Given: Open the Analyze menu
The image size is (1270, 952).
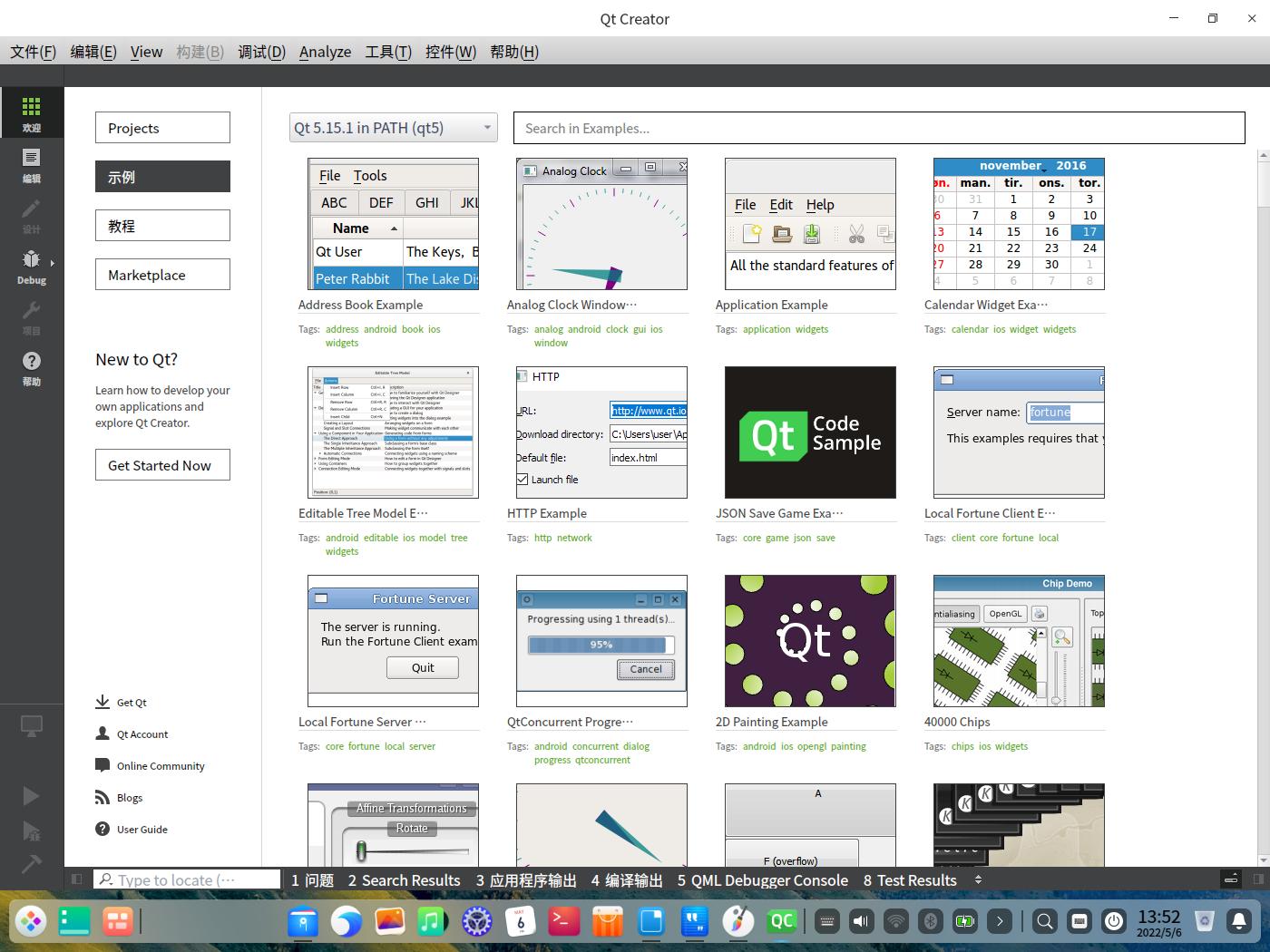Looking at the screenshot, I should pyautogui.click(x=325, y=52).
